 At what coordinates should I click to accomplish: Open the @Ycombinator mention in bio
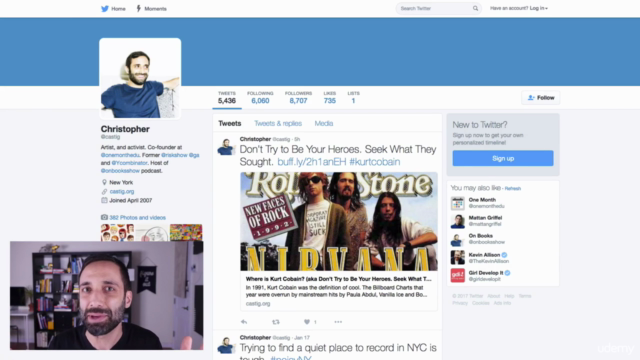129,163
